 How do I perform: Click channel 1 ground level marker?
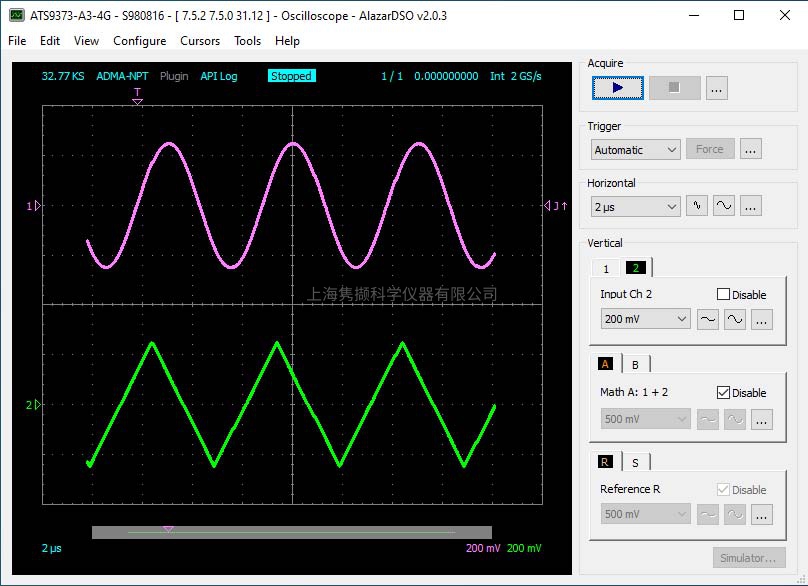point(33,206)
